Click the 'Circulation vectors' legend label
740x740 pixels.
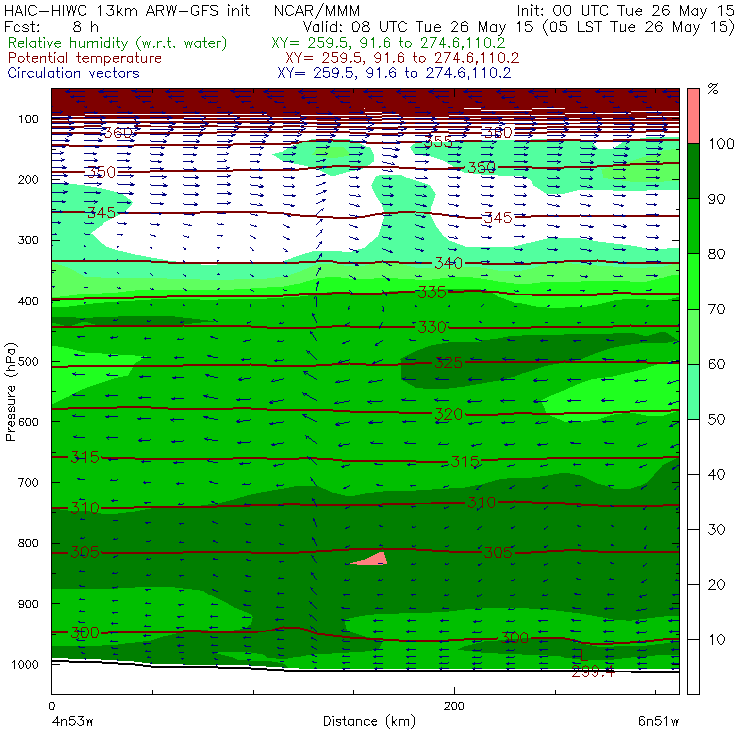click(x=73, y=73)
